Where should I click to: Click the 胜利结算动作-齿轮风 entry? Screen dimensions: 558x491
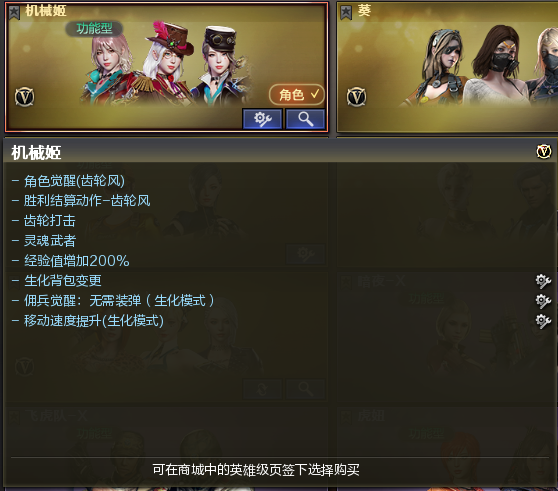(87, 201)
